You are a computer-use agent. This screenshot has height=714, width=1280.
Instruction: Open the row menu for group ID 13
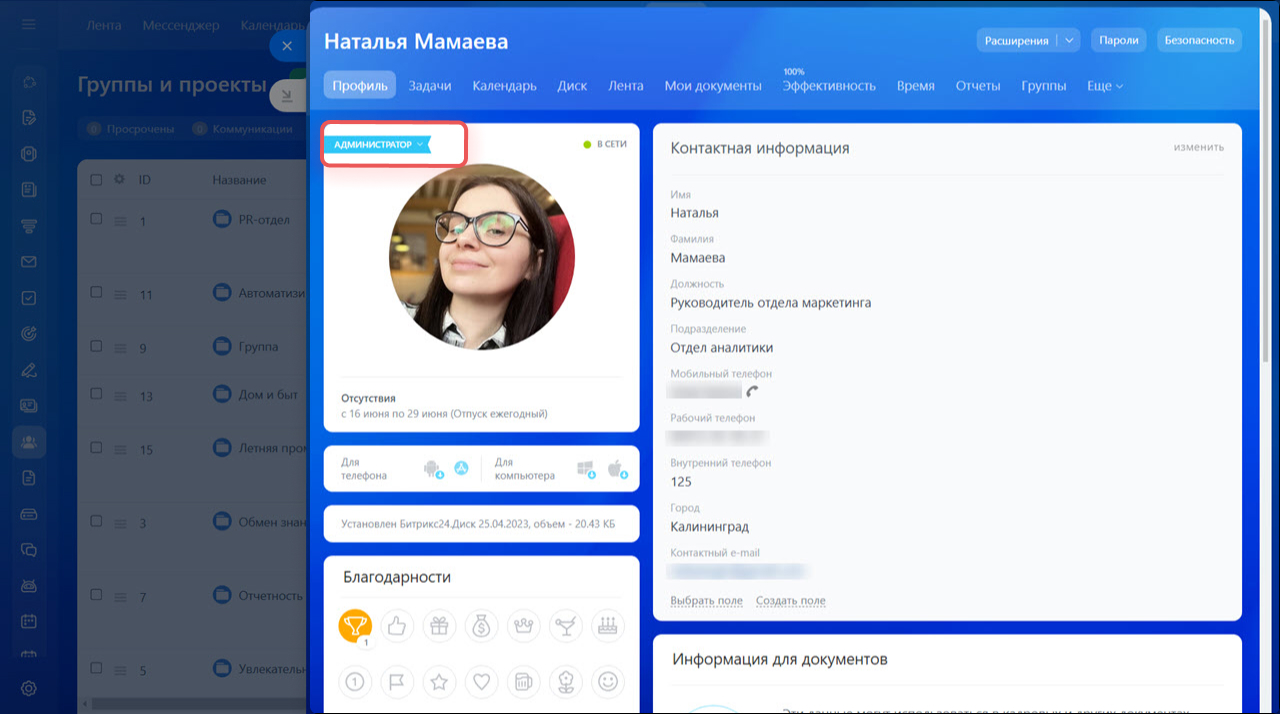120,397
